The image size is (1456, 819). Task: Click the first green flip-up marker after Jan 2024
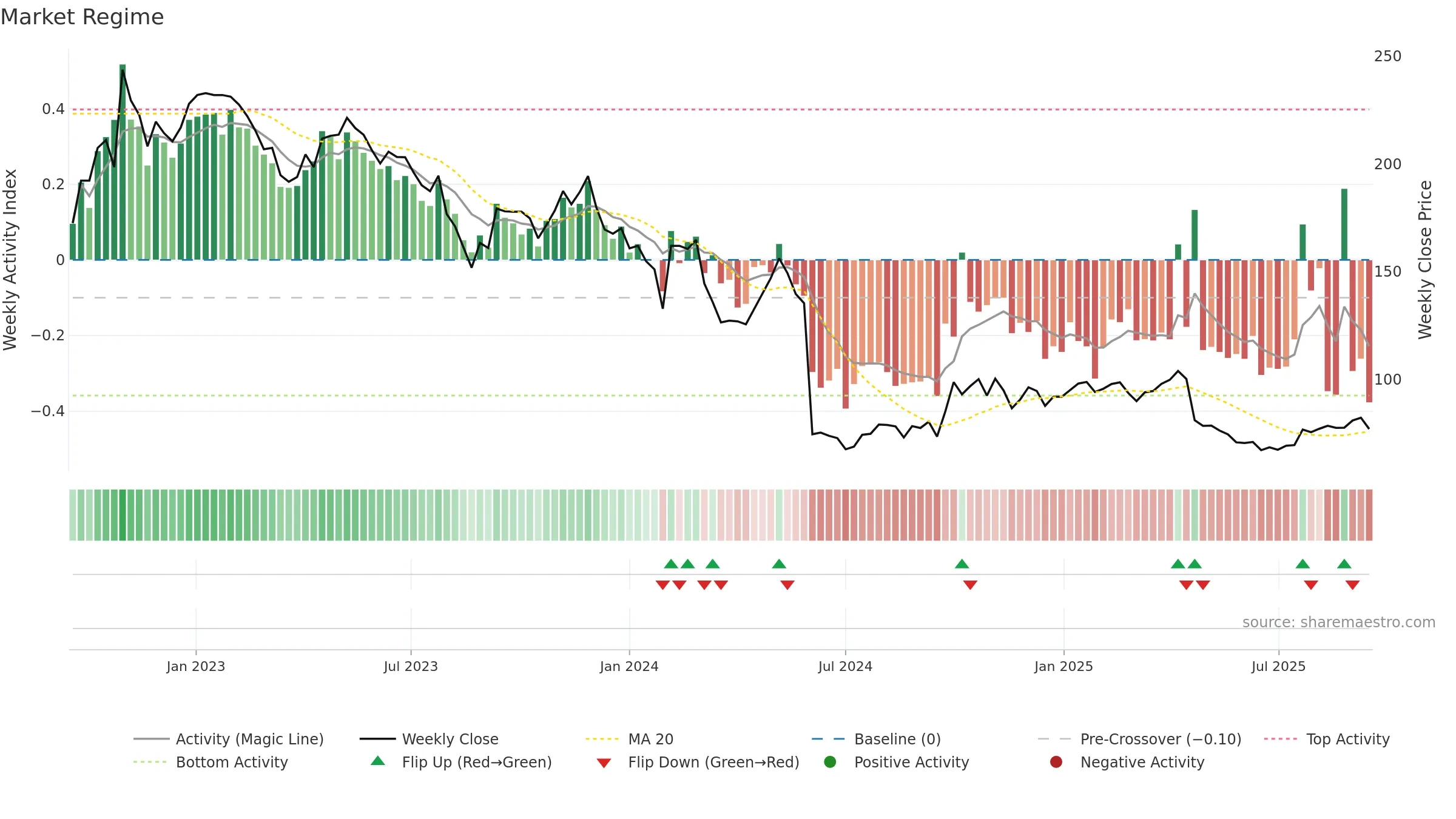[671, 564]
